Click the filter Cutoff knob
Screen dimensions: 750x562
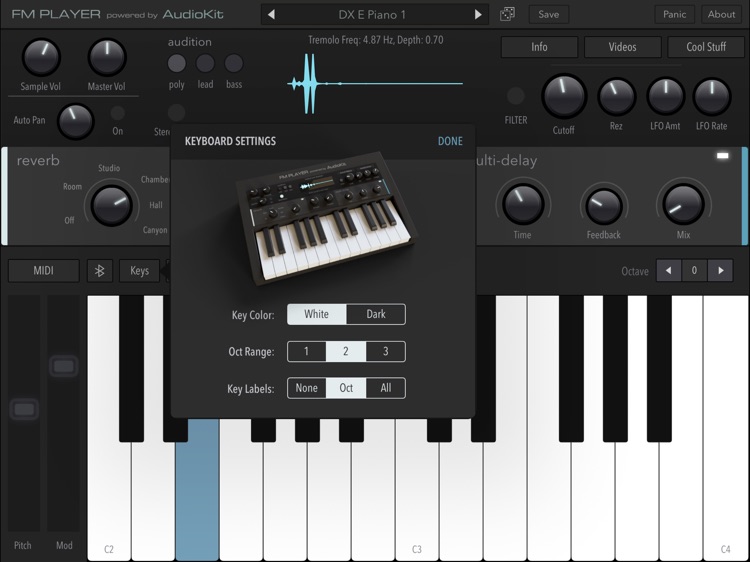click(x=564, y=96)
